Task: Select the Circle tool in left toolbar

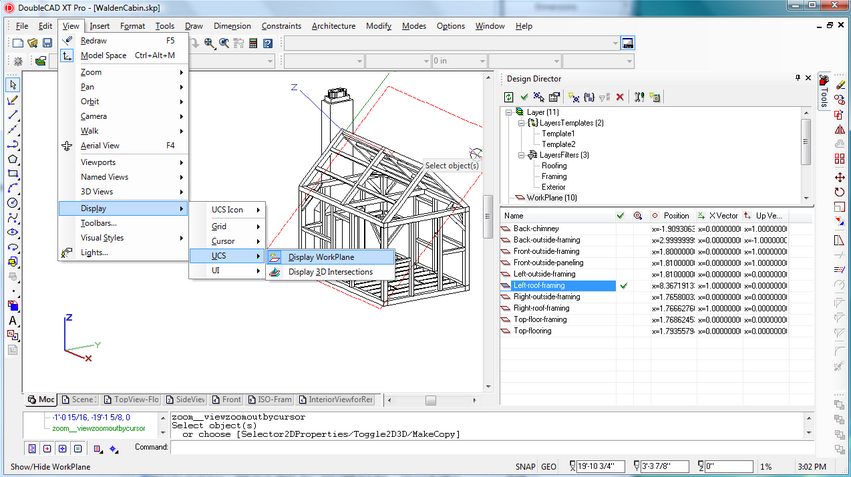Action: 13,203
